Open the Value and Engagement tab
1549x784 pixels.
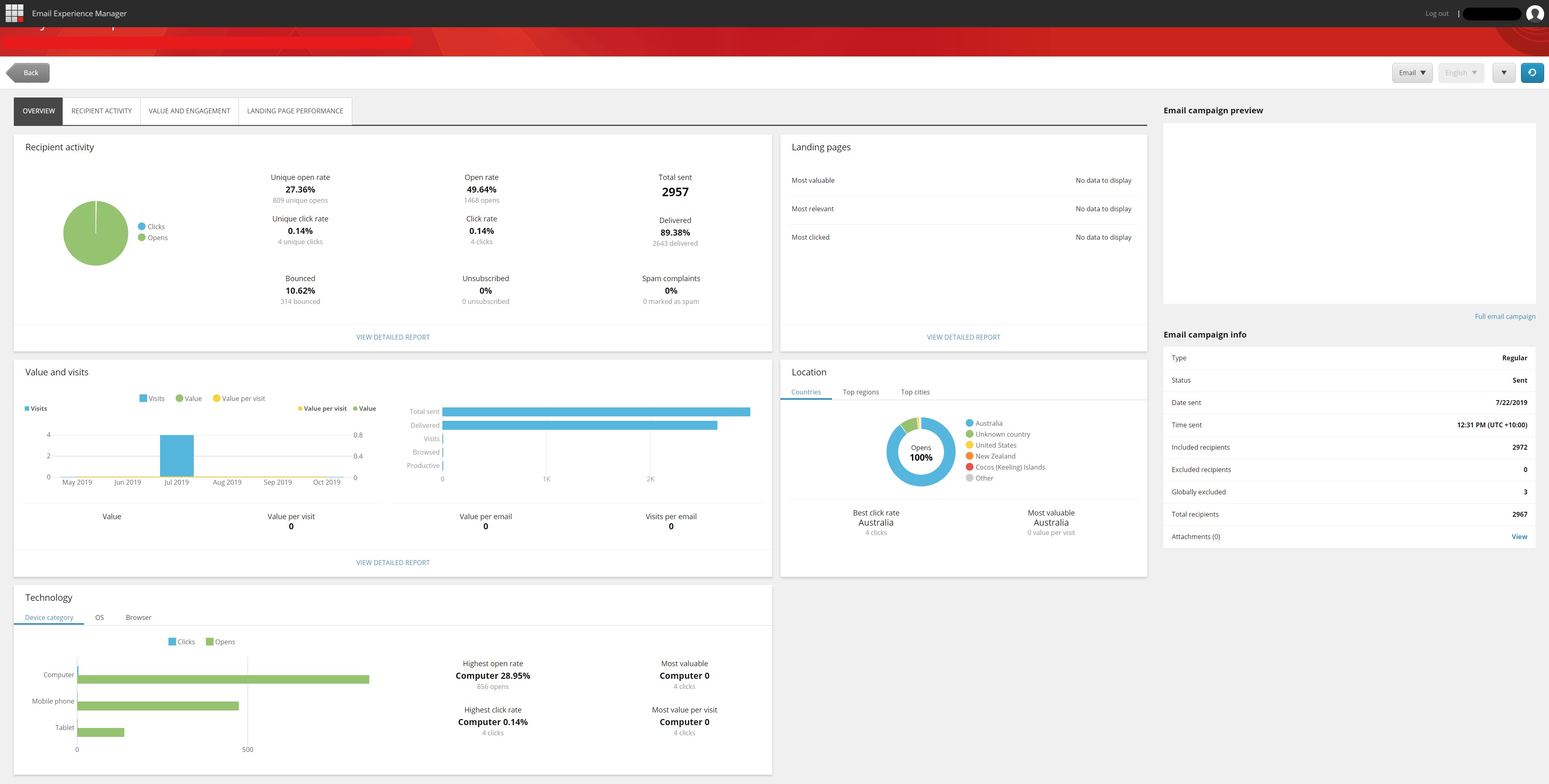point(189,110)
